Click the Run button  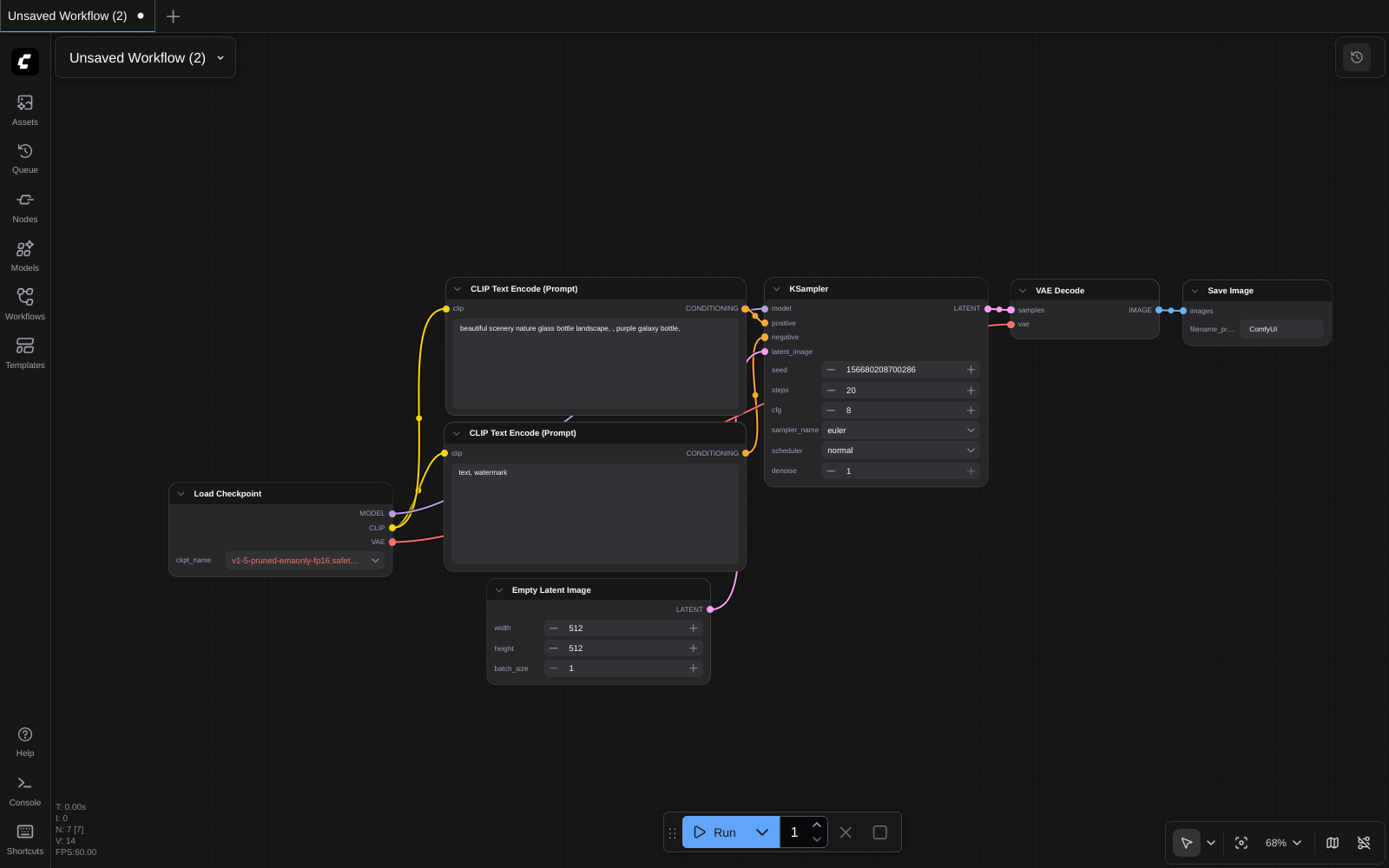[715, 832]
